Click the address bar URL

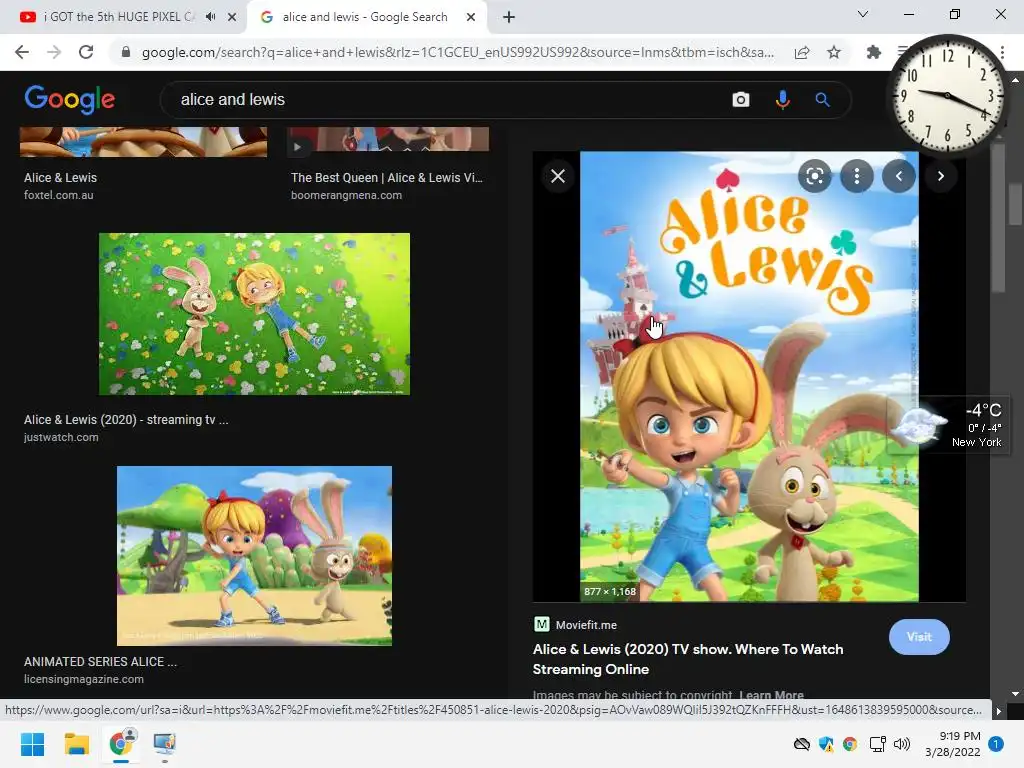(457, 52)
